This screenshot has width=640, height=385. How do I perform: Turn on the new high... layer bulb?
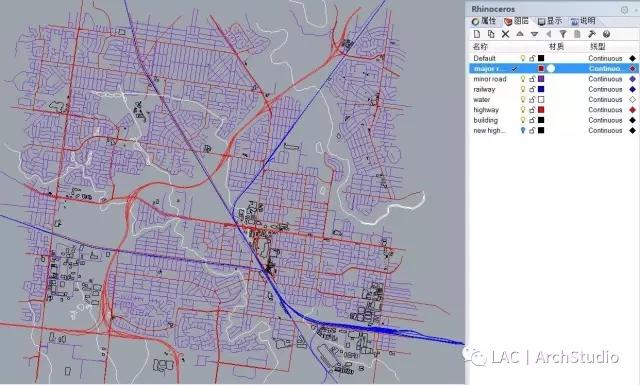(x=523, y=130)
